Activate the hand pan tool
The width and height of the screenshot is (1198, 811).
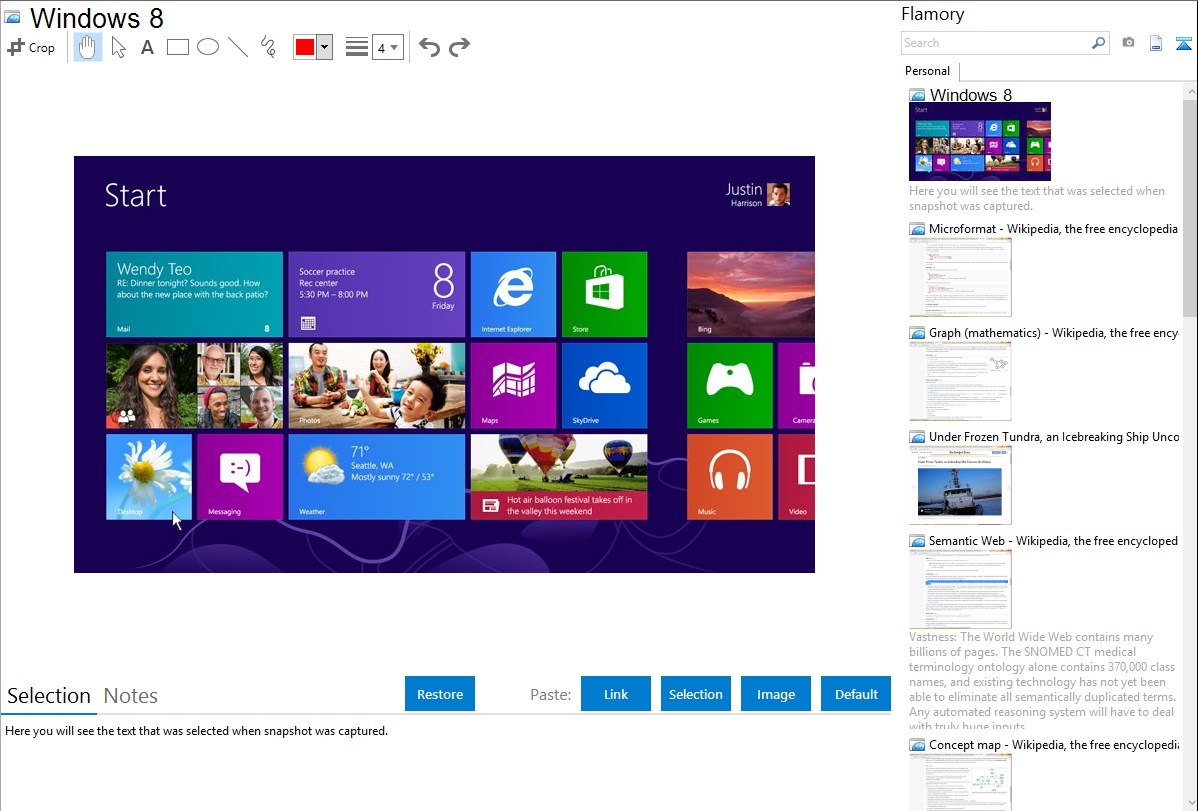[x=87, y=47]
